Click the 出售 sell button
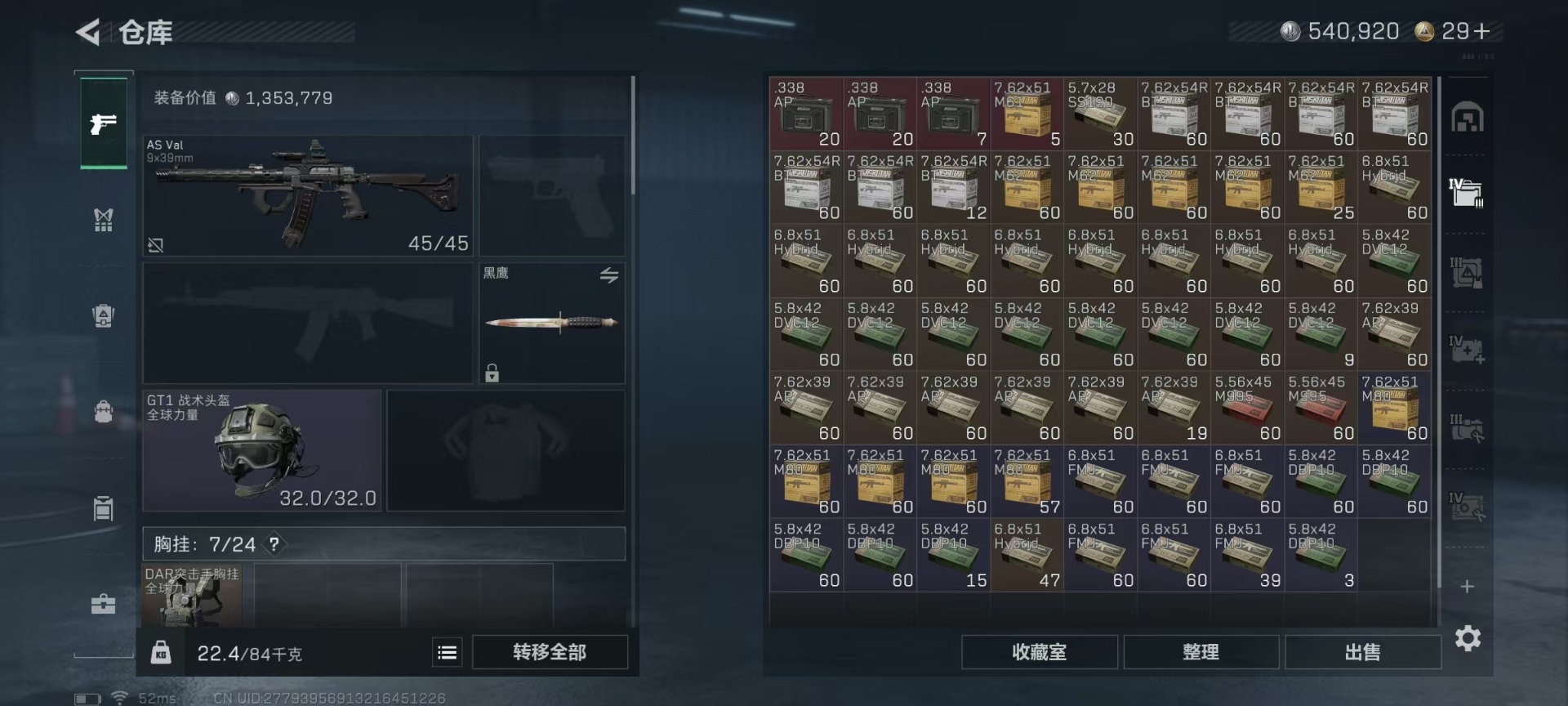 [x=1362, y=652]
